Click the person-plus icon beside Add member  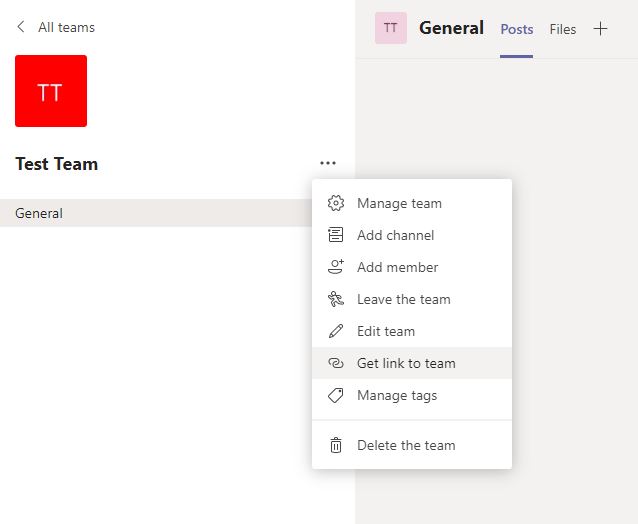[x=336, y=267]
